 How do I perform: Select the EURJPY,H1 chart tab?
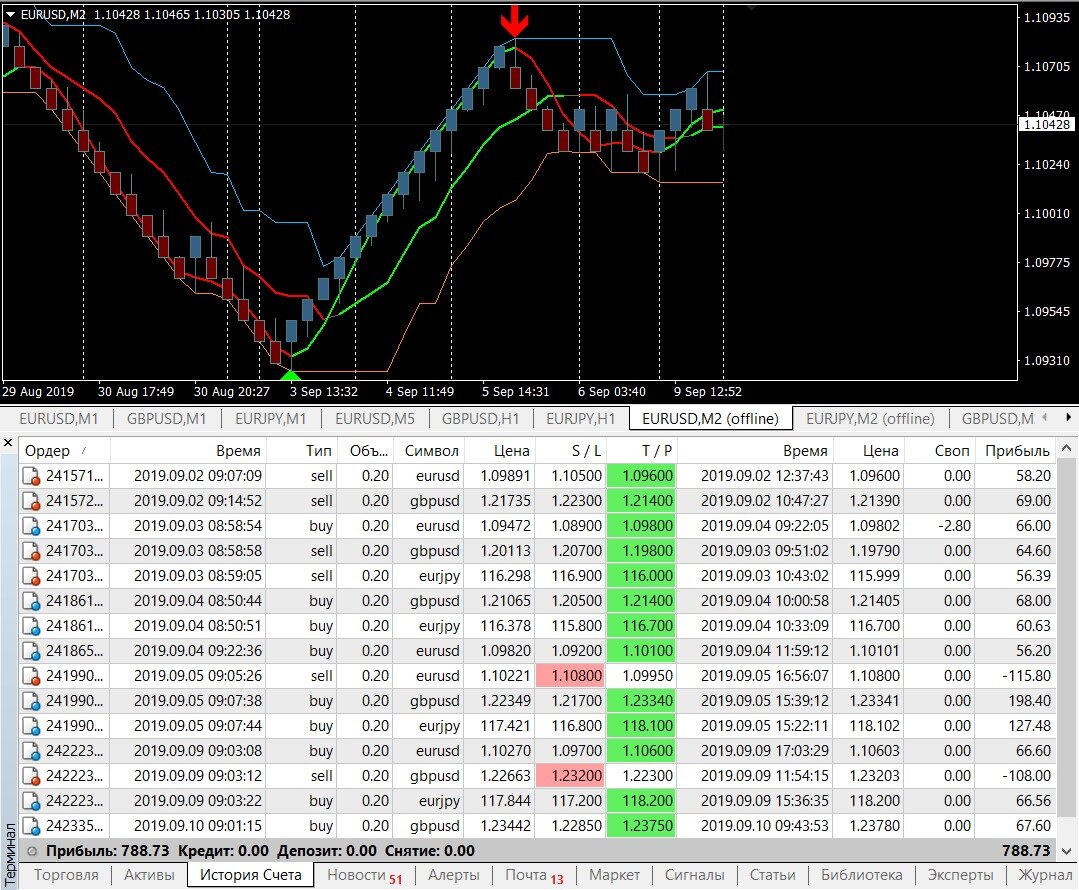[581, 418]
